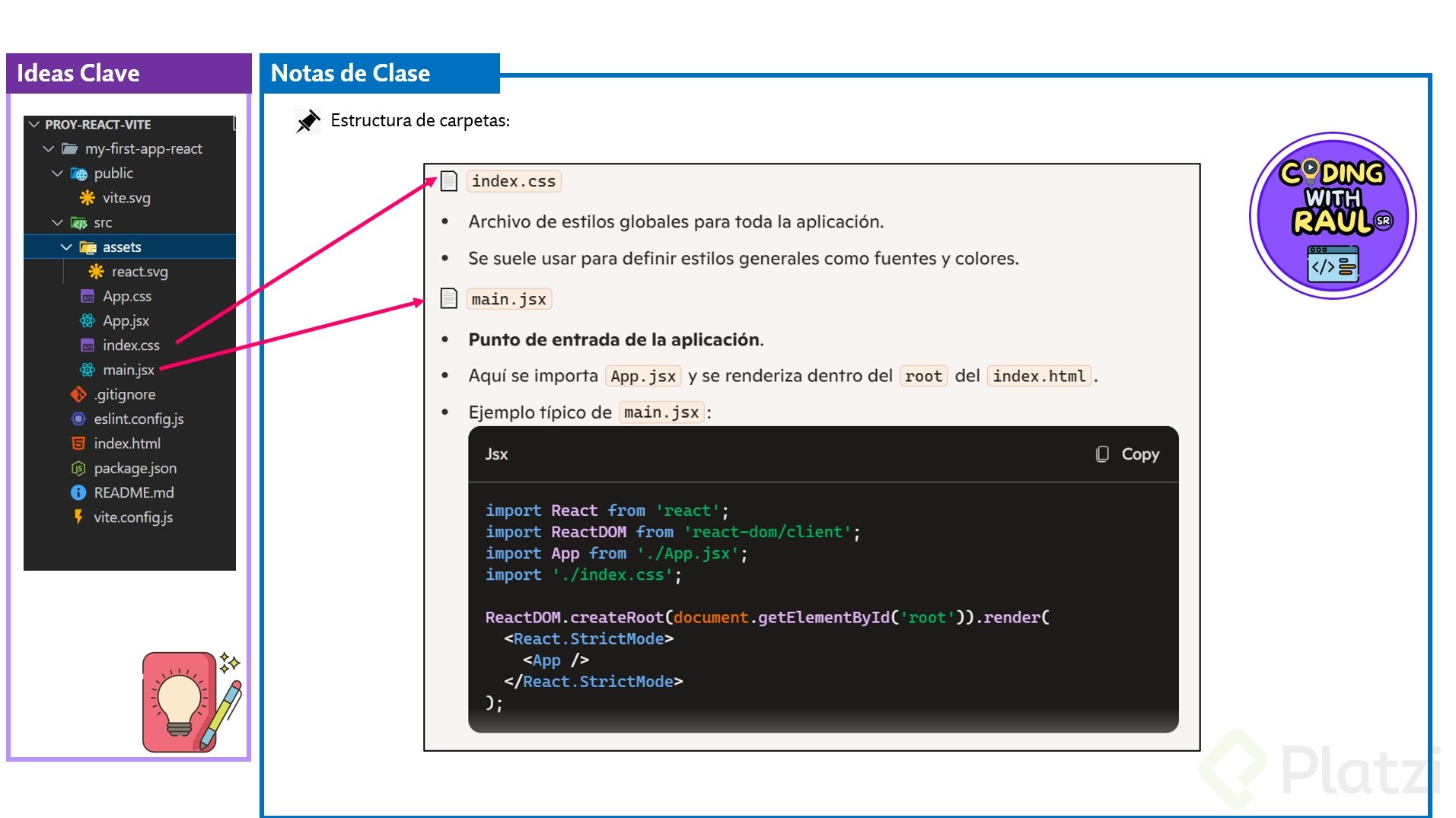
Task: Click the App.jsx React icon
Action: [88, 320]
